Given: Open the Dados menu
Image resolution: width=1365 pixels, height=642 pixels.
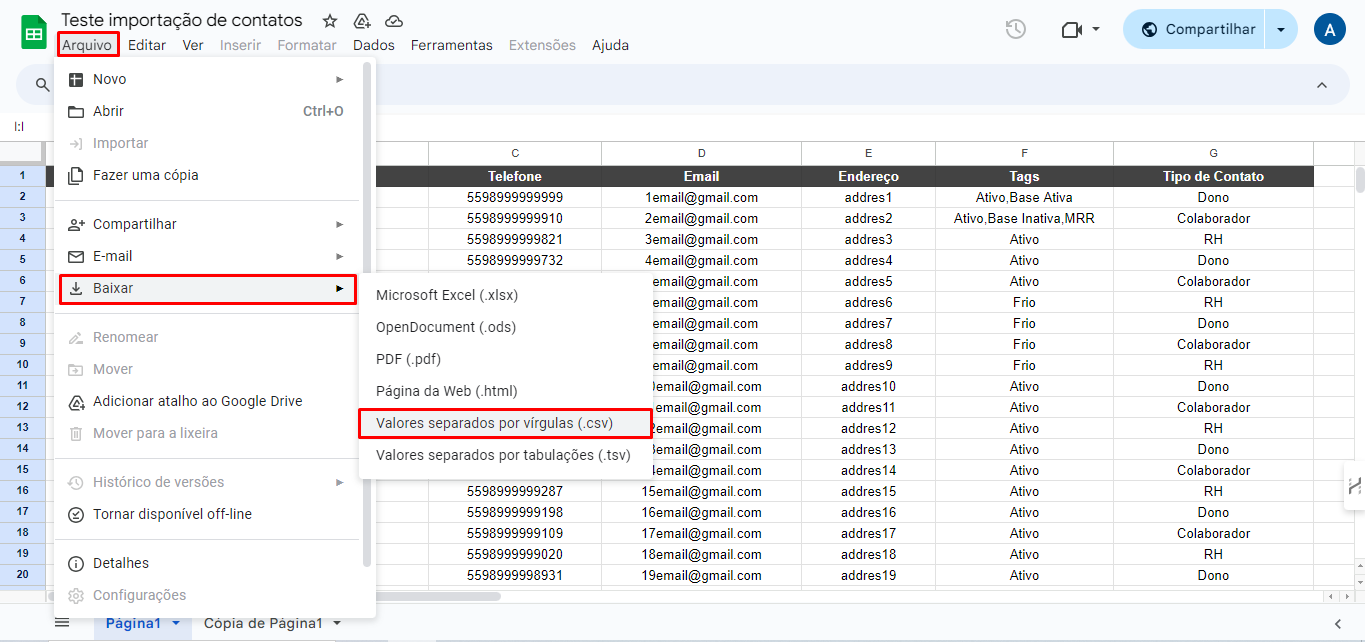Looking at the screenshot, I should click(x=374, y=45).
